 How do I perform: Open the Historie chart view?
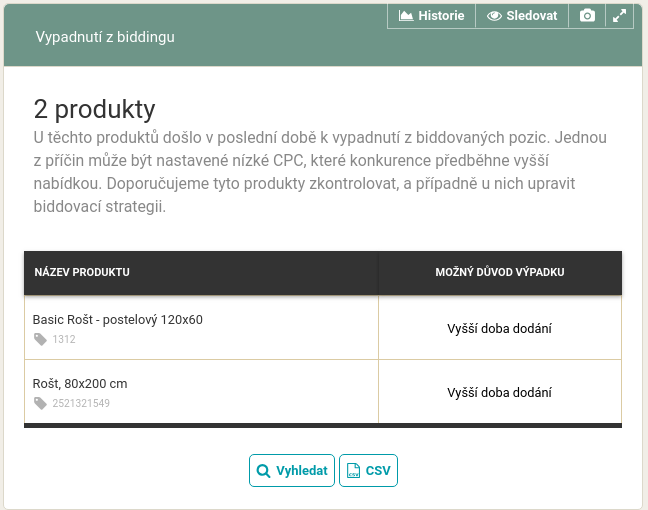point(431,16)
